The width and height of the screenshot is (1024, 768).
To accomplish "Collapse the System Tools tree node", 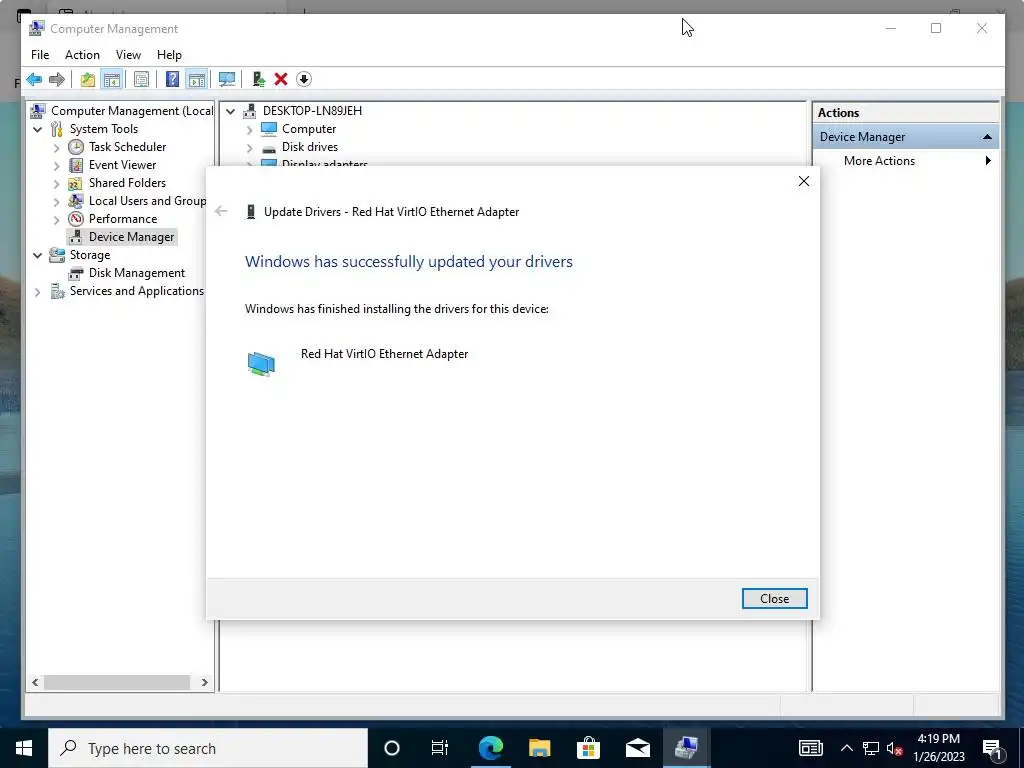I will (x=38, y=129).
